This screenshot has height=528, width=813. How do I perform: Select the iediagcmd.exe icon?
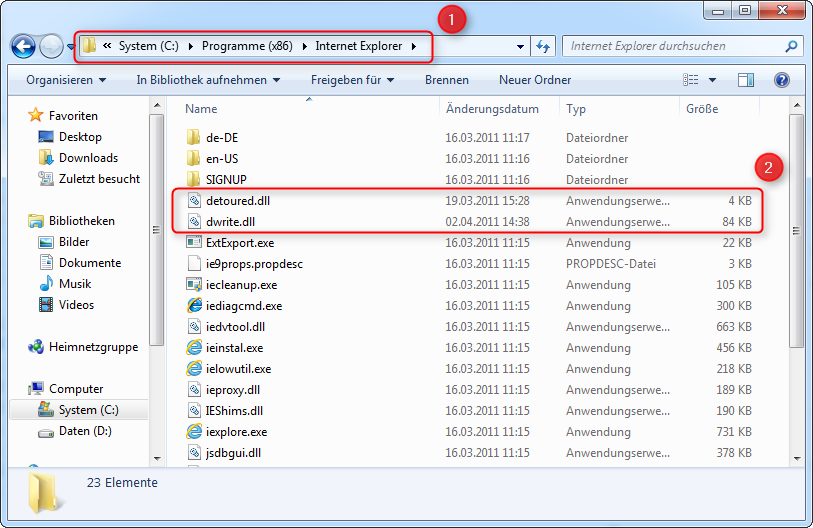pos(194,305)
